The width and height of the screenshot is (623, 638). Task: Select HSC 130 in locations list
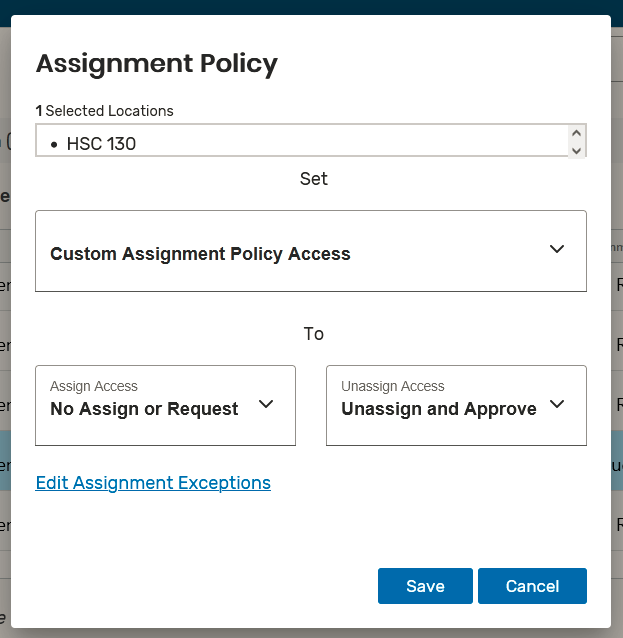click(x=101, y=144)
